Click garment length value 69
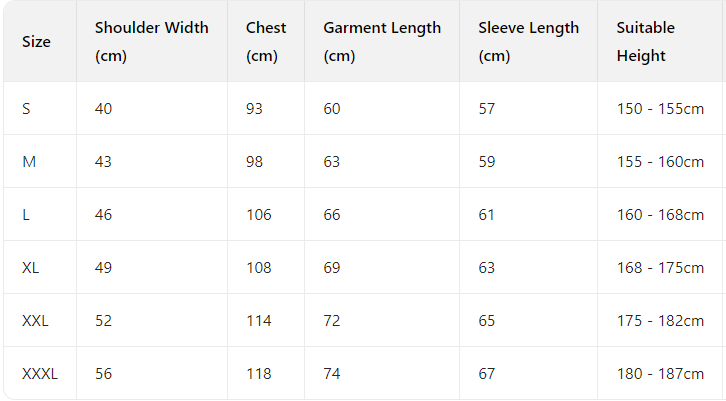726x401 pixels. pyautogui.click(x=332, y=267)
